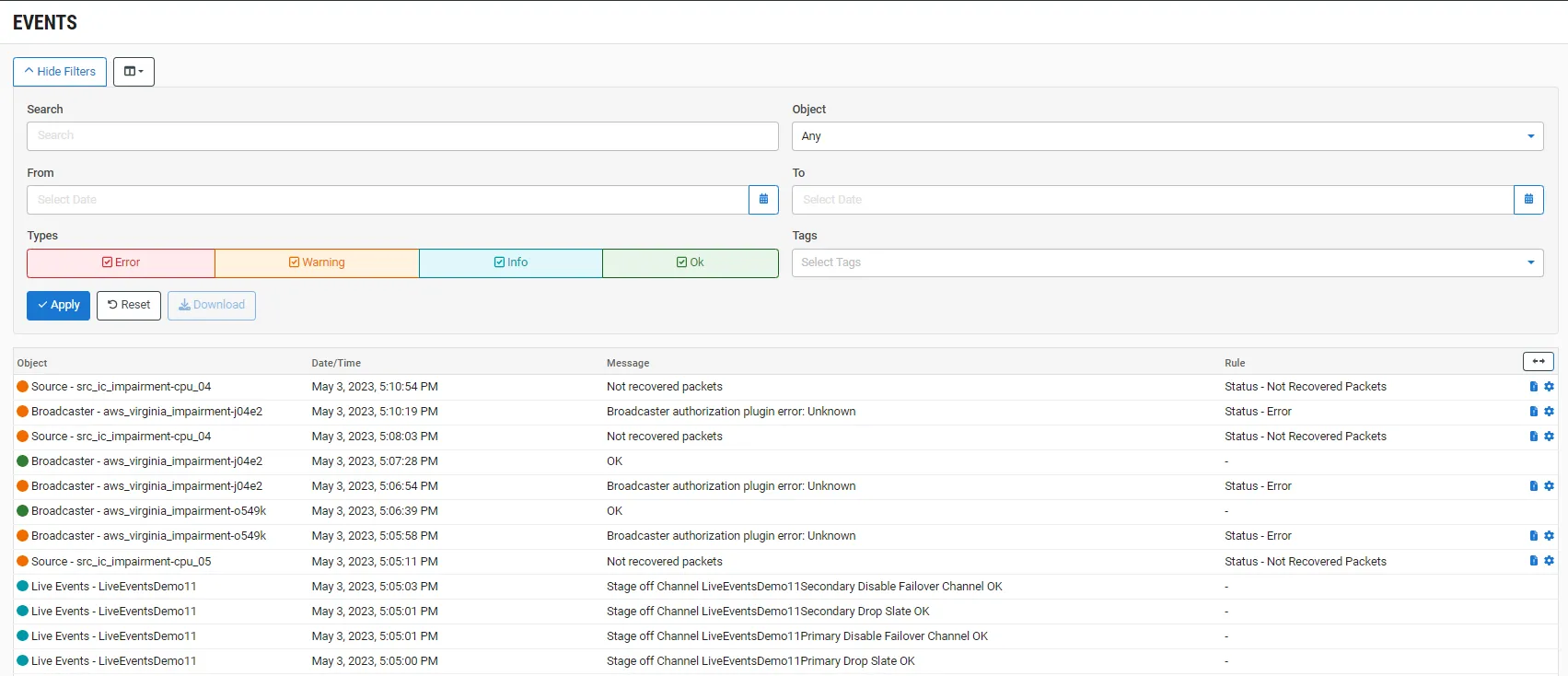Open document icon for the 5:05:58 PM event
This screenshot has height=676, width=1568.
click(x=1534, y=536)
